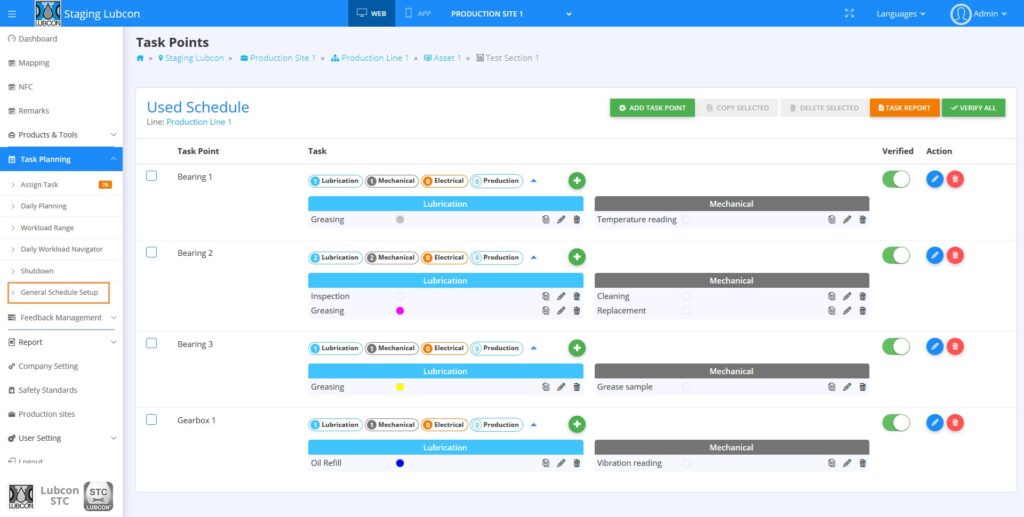Click the Verify All button
This screenshot has height=517, width=1024.
pyautogui.click(x=973, y=108)
